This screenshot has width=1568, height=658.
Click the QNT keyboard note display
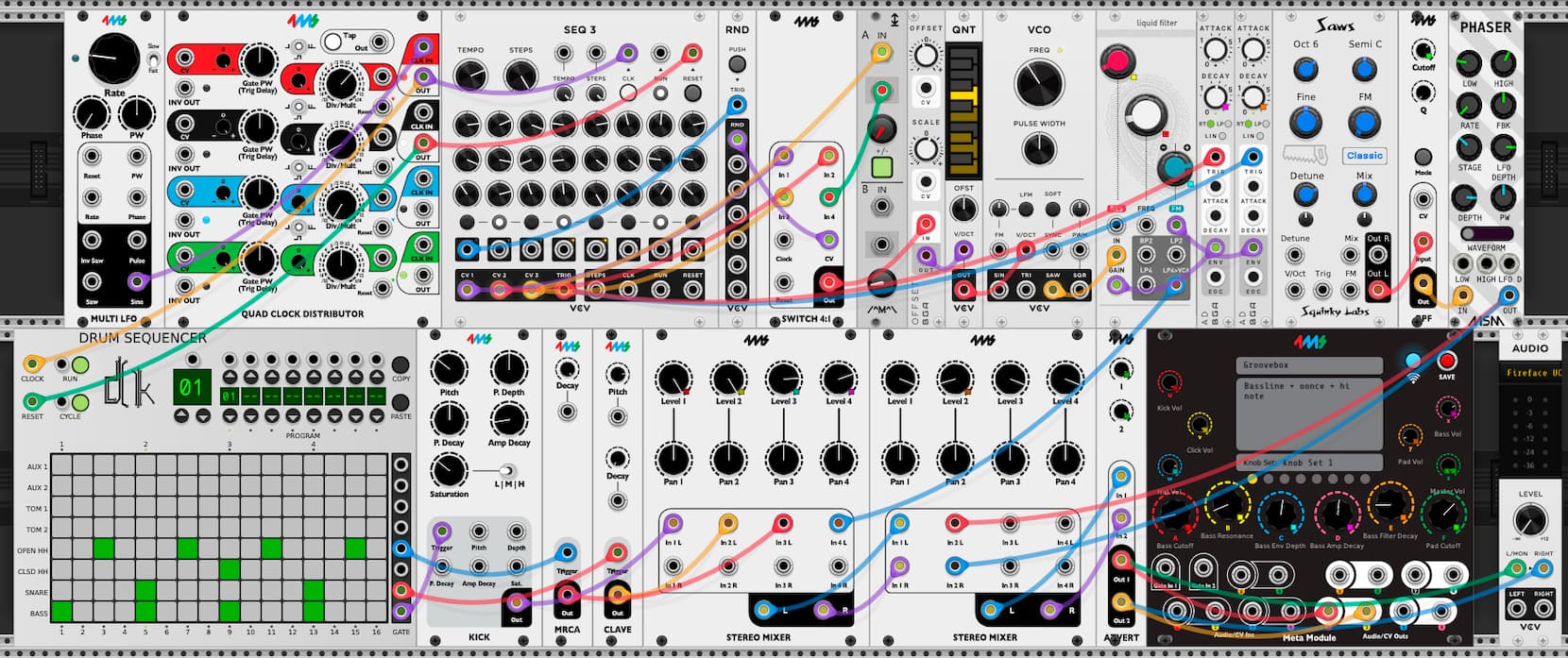[x=963, y=110]
